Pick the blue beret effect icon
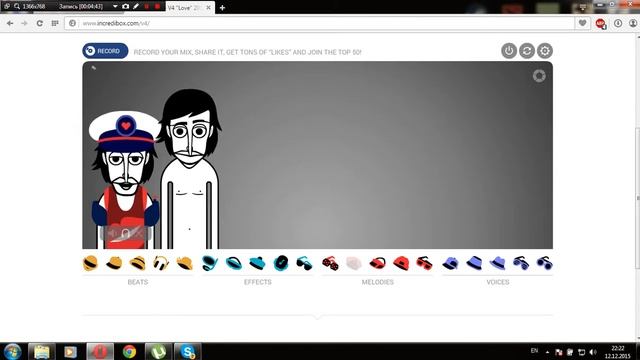The height and width of the screenshot is (360, 640). (257, 263)
